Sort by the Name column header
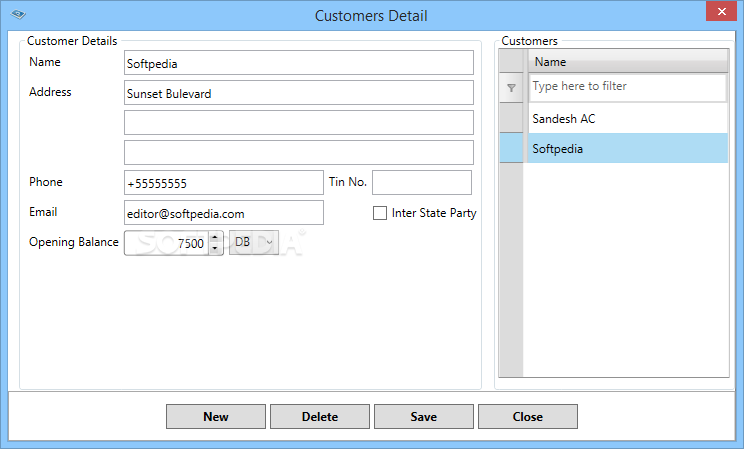The image size is (744, 449). pyautogui.click(x=628, y=61)
